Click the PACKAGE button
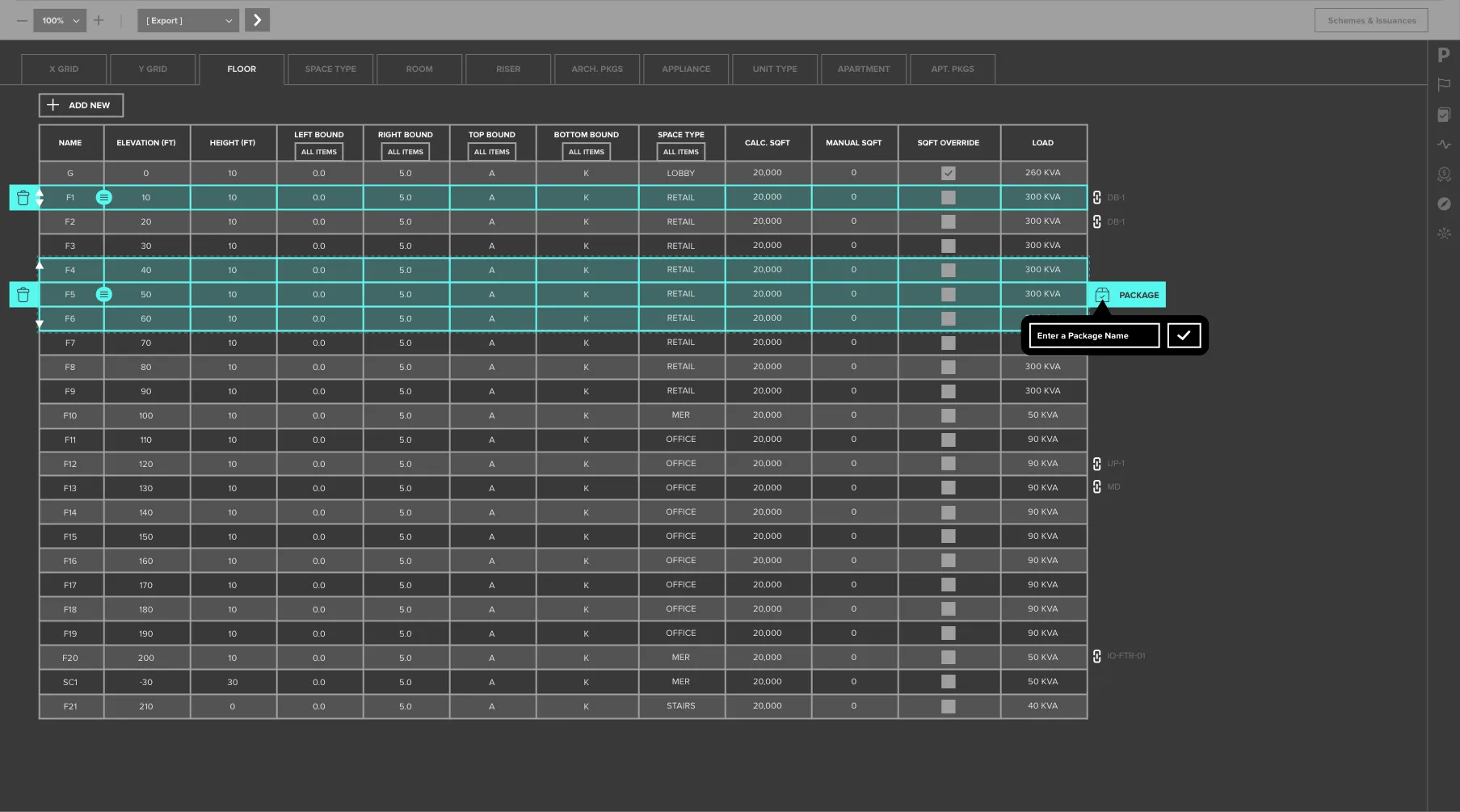The width and height of the screenshot is (1460, 812). (x=1127, y=295)
